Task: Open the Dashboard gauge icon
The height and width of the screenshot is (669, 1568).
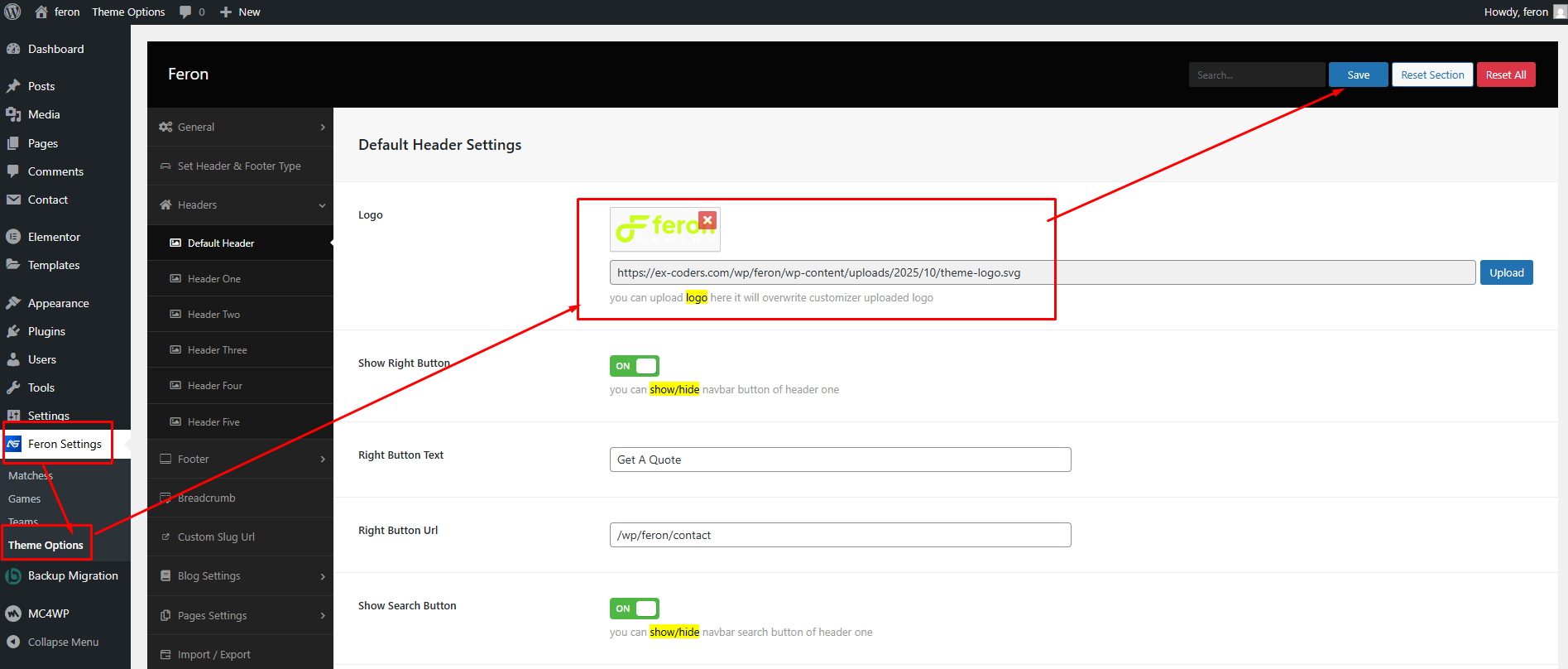Action: click(13, 49)
